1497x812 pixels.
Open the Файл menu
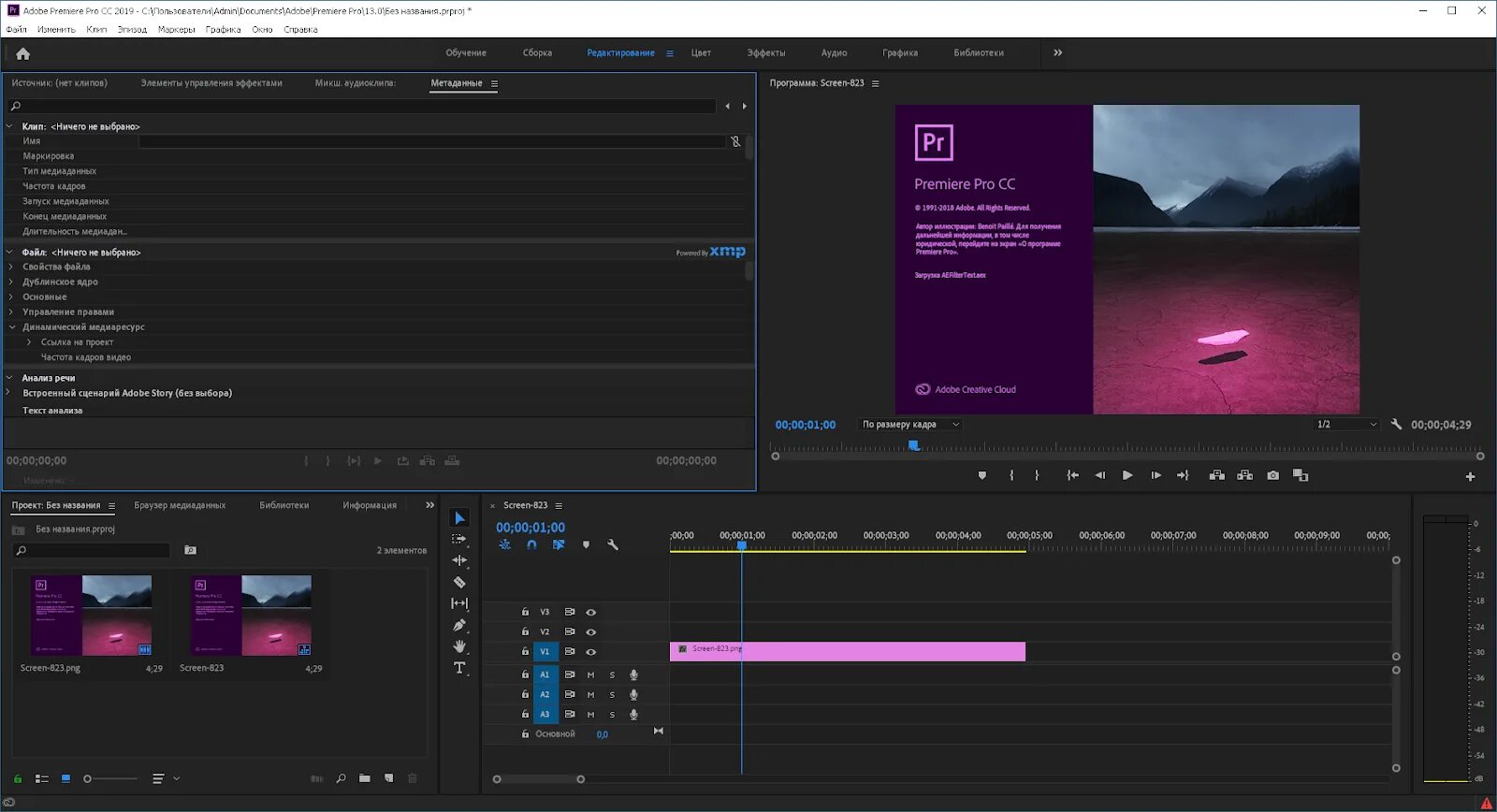pos(16,30)
